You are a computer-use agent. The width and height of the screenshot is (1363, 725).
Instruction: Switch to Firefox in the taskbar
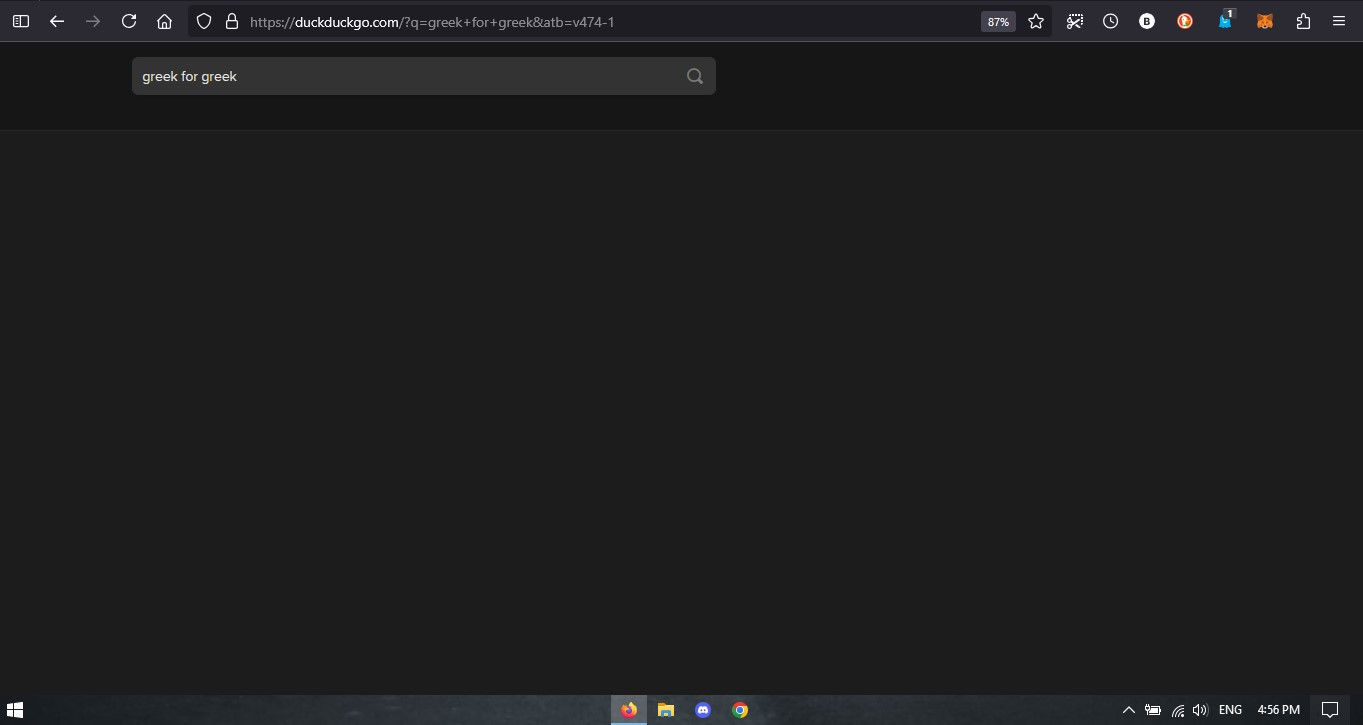tap(629, 710)
